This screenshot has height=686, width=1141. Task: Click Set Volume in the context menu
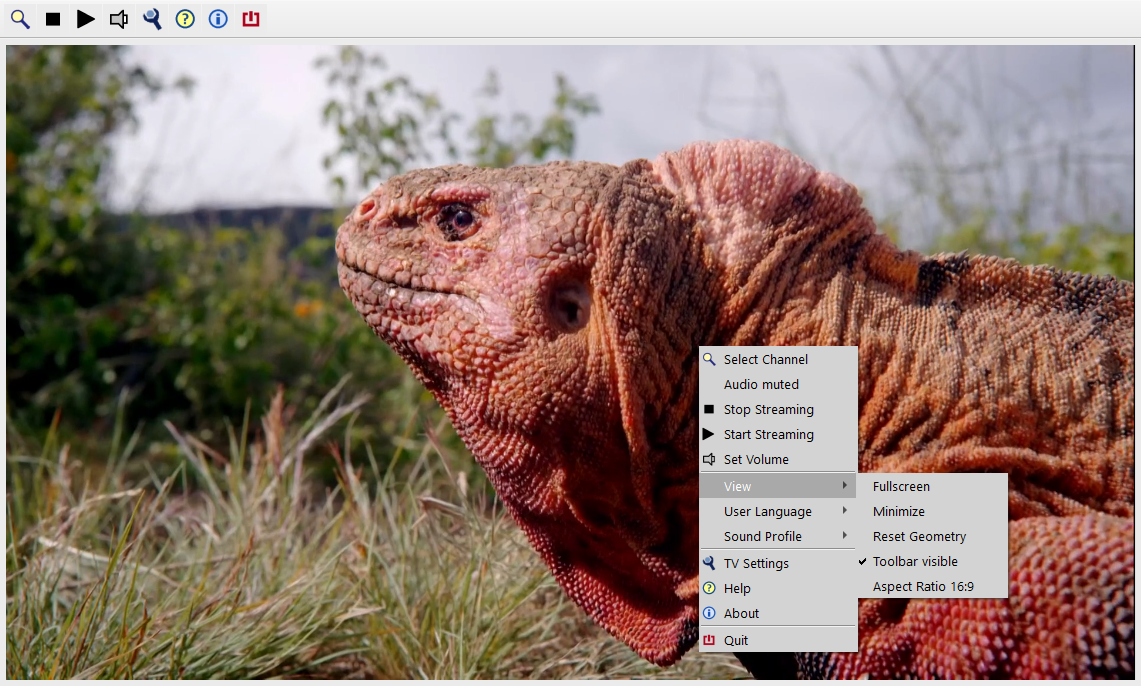click(x=756, y=460)
